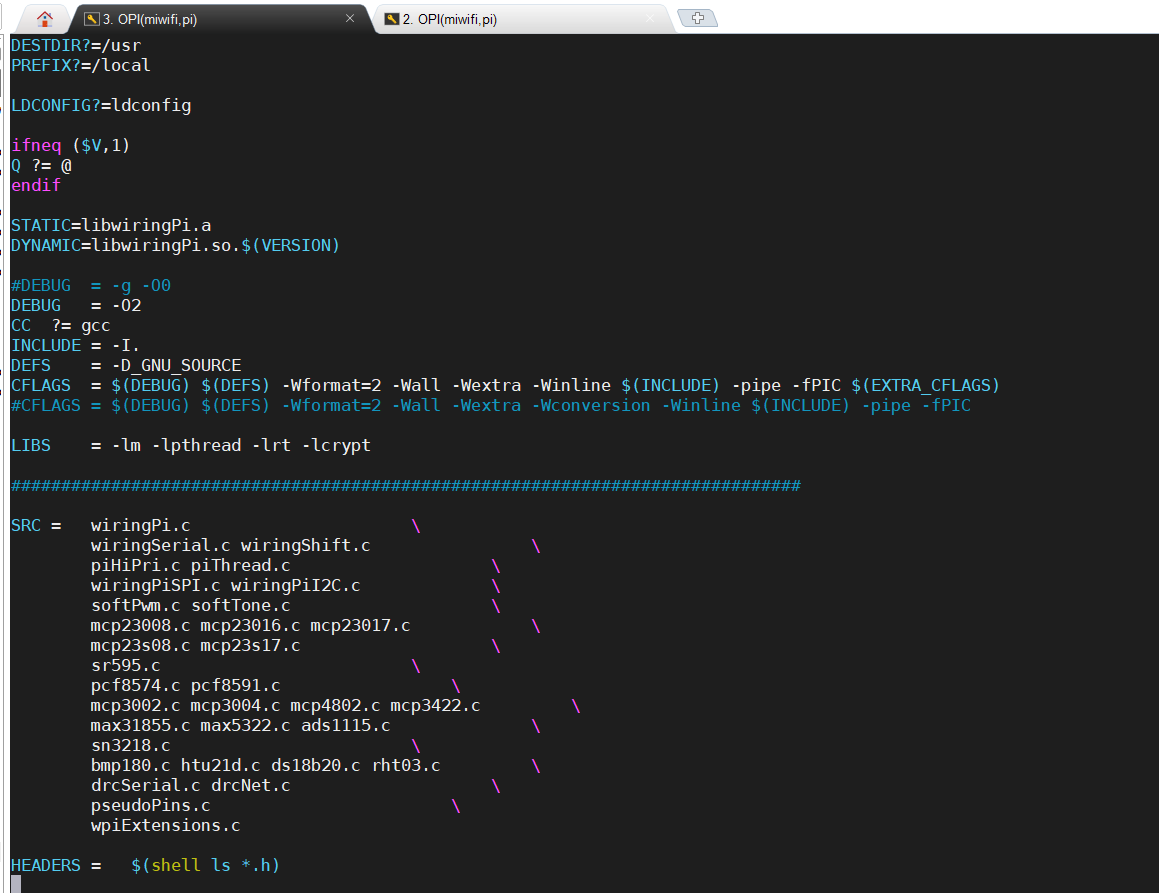
Task: Open a new tab with the plus icon
Action: (697, 18)
